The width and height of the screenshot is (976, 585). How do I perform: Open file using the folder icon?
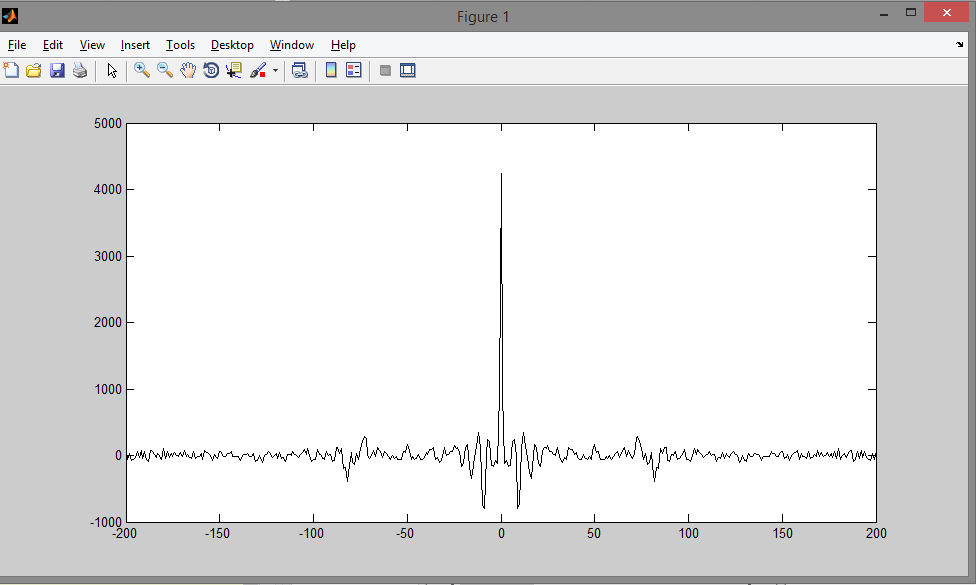pyautogui.click(x=34, y=70)
